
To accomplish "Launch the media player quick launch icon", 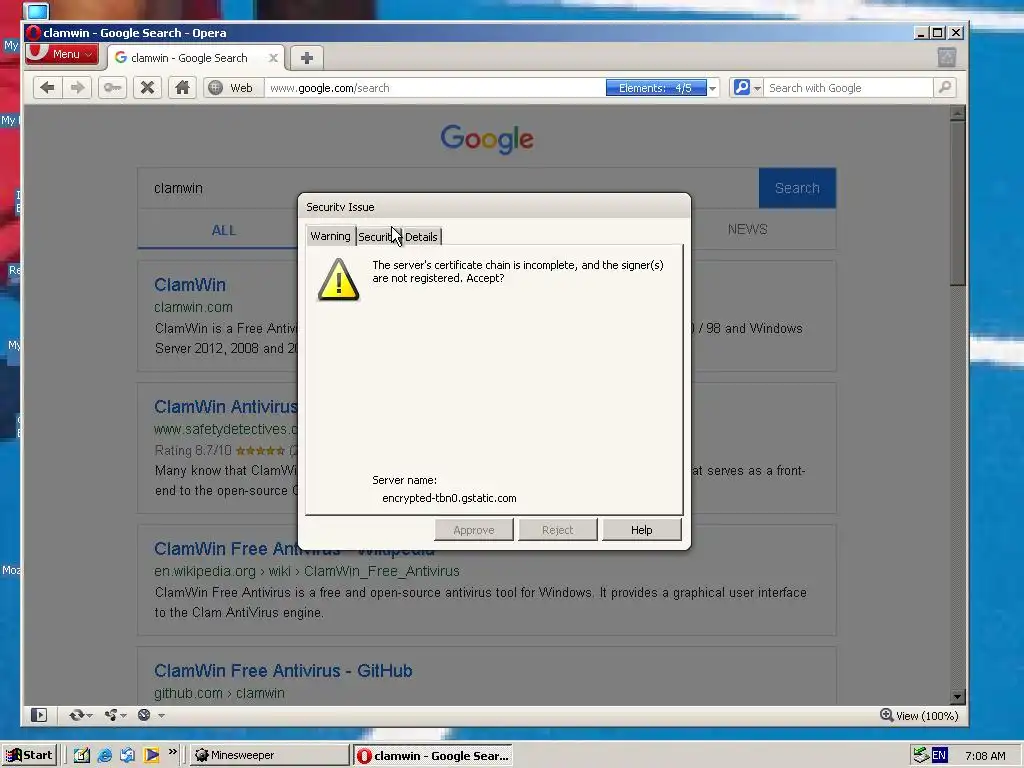I will (151, 755).
